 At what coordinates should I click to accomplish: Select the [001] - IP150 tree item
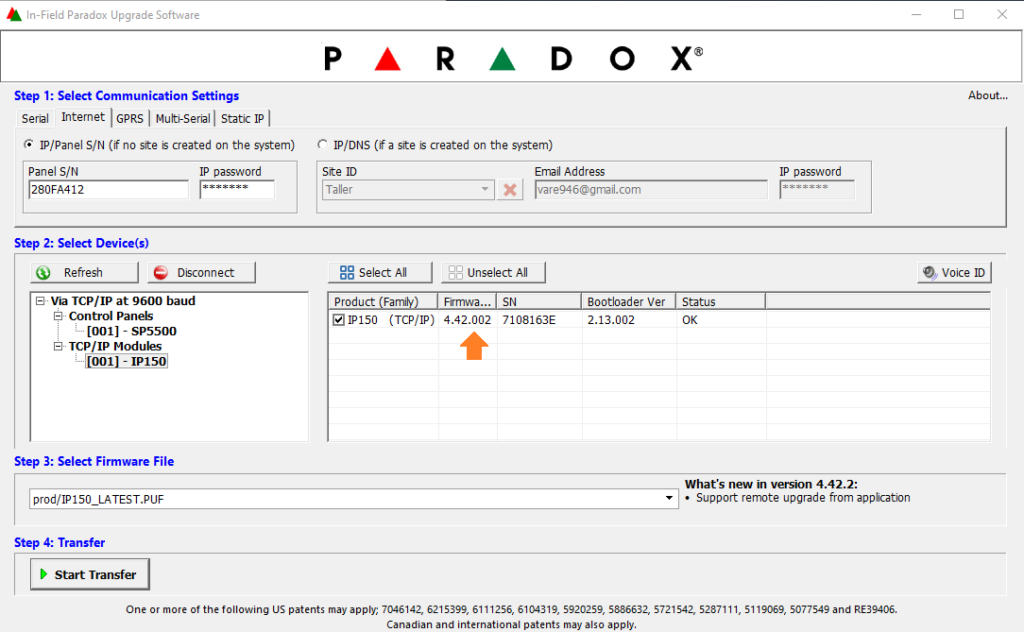(x=127, y=361)
